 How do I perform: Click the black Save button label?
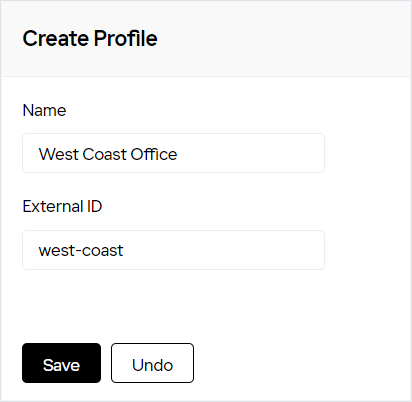[61, 365]
